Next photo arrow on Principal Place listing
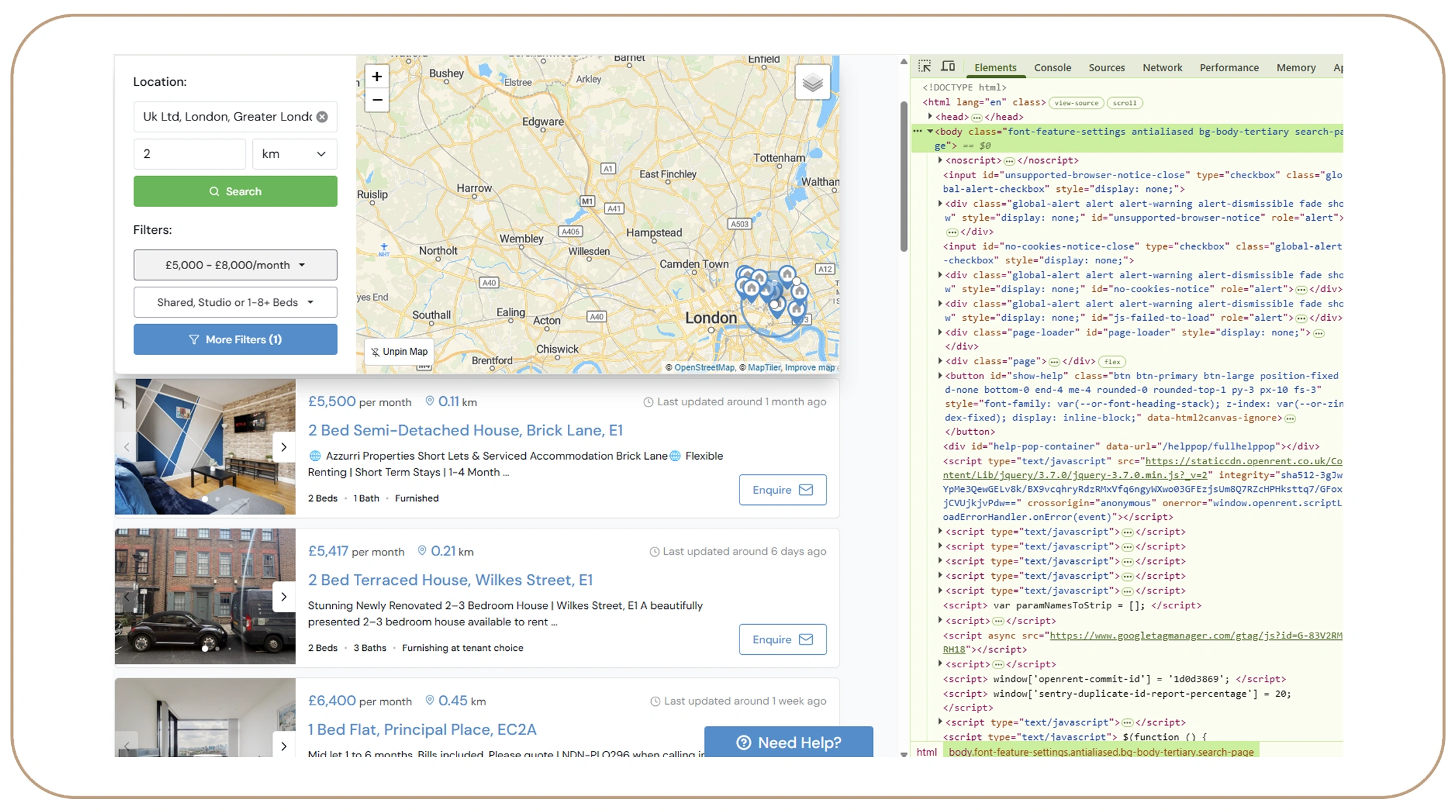This screenshot has height=812, width=1456. [284, 745]
